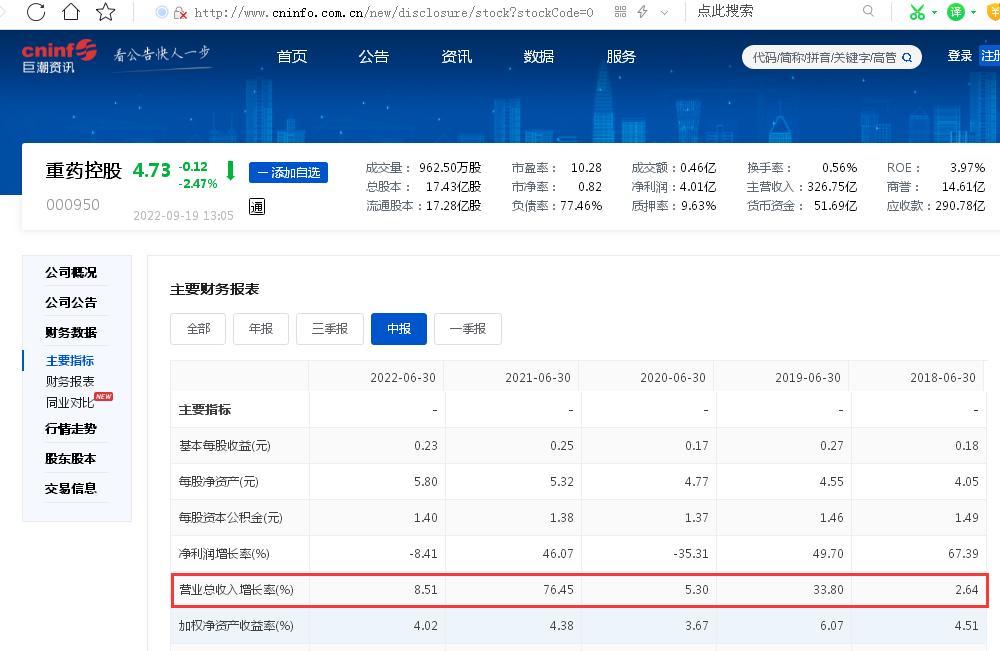Open the 首页 menu
The image size is (1000, 651).
[x=292, y=57]
